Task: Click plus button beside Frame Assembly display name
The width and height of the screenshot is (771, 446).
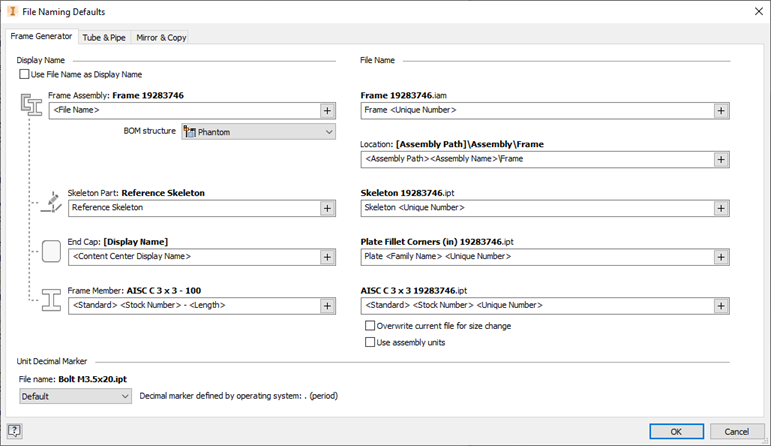Action: point(327,110)
